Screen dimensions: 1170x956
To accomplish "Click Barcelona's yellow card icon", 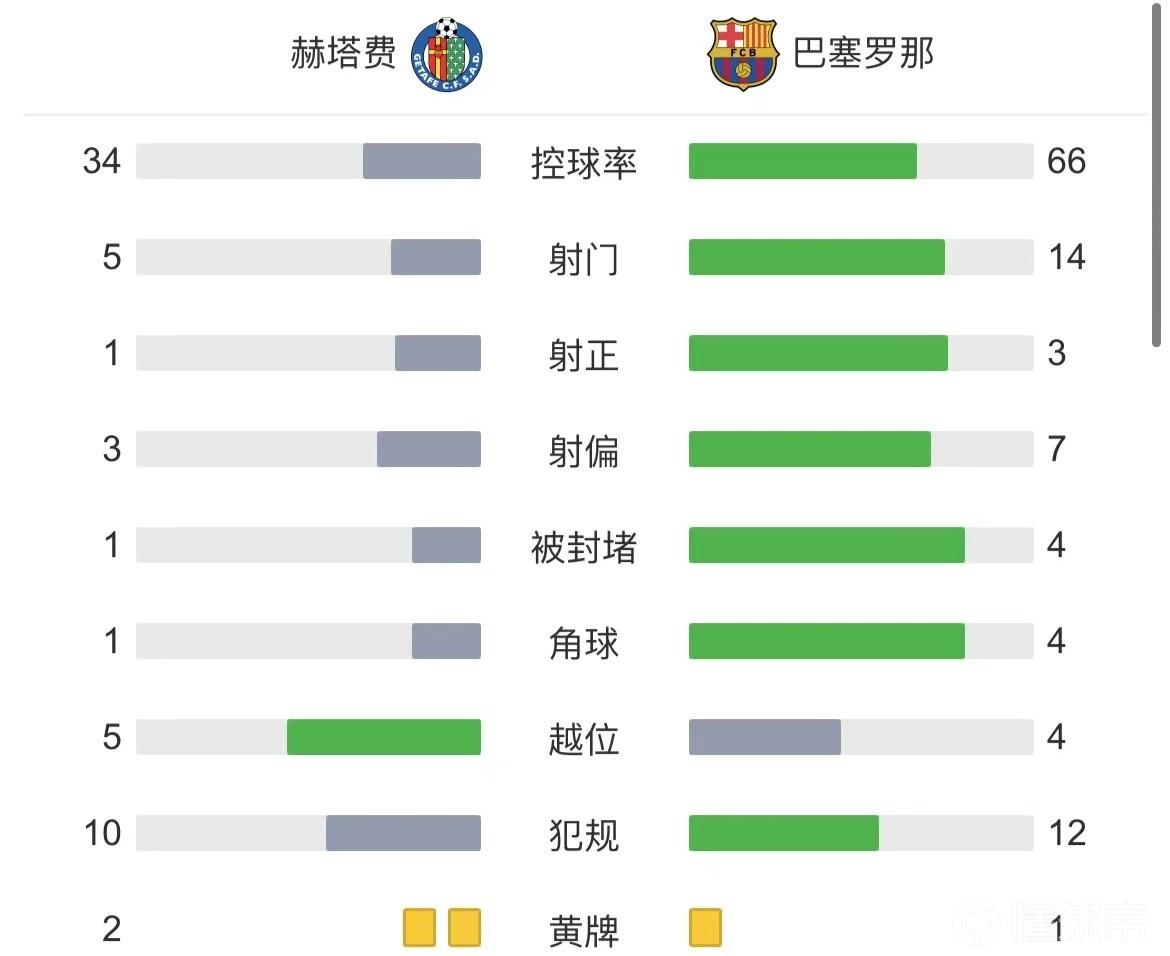I will [x=705, y=927].
